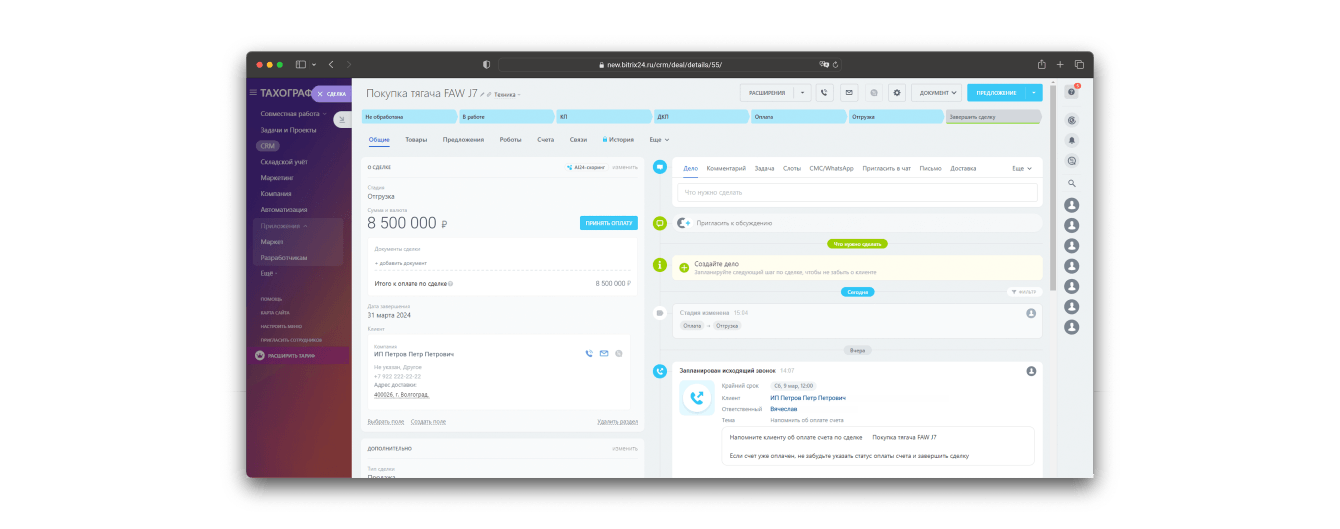Edit deal title with pencil icon

[x=482, y=94]
